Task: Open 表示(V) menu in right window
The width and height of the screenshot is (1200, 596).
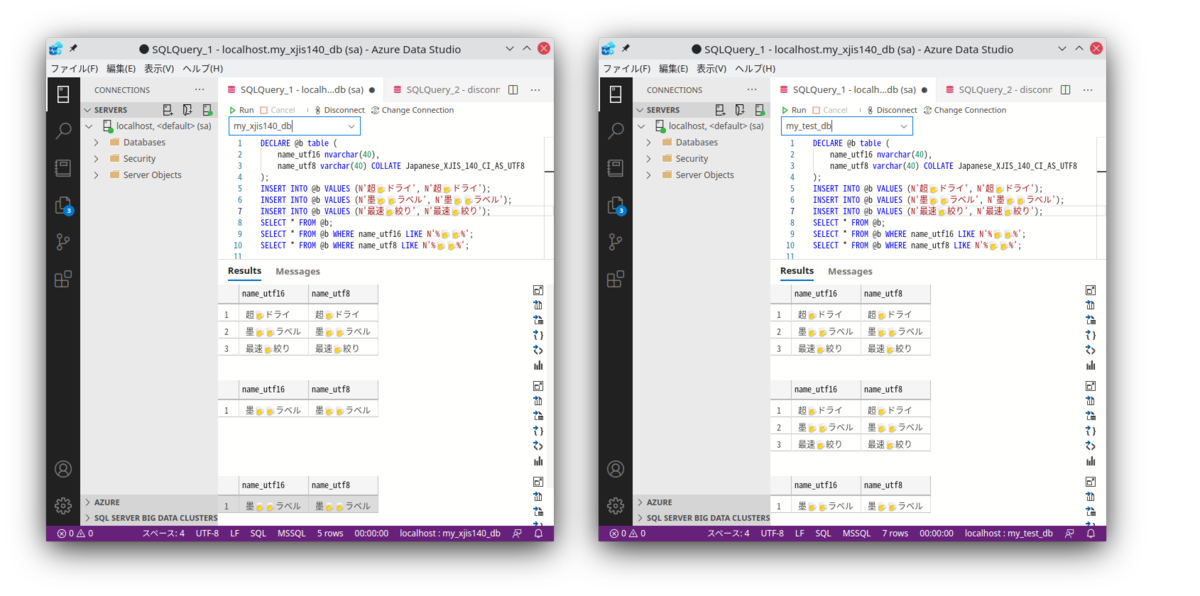Action: click(711, 68)
